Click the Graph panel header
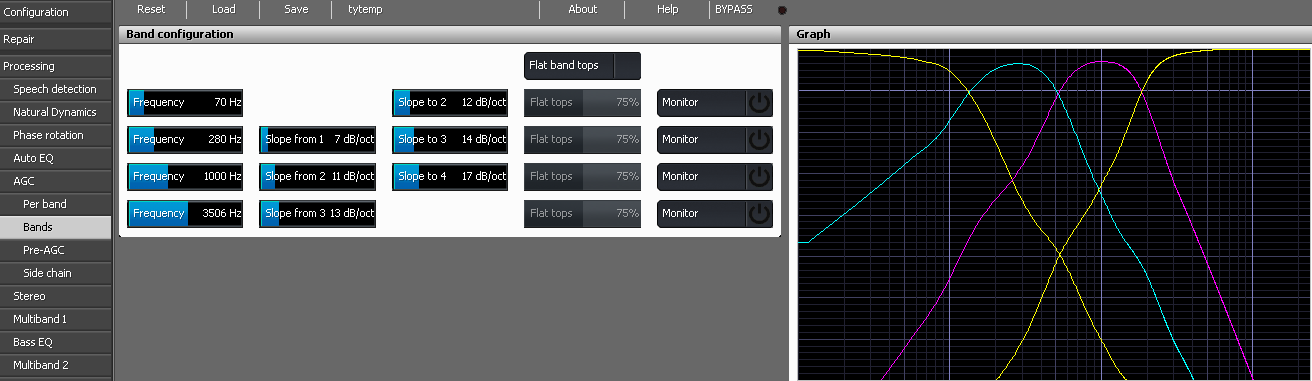 [1050, 34]
